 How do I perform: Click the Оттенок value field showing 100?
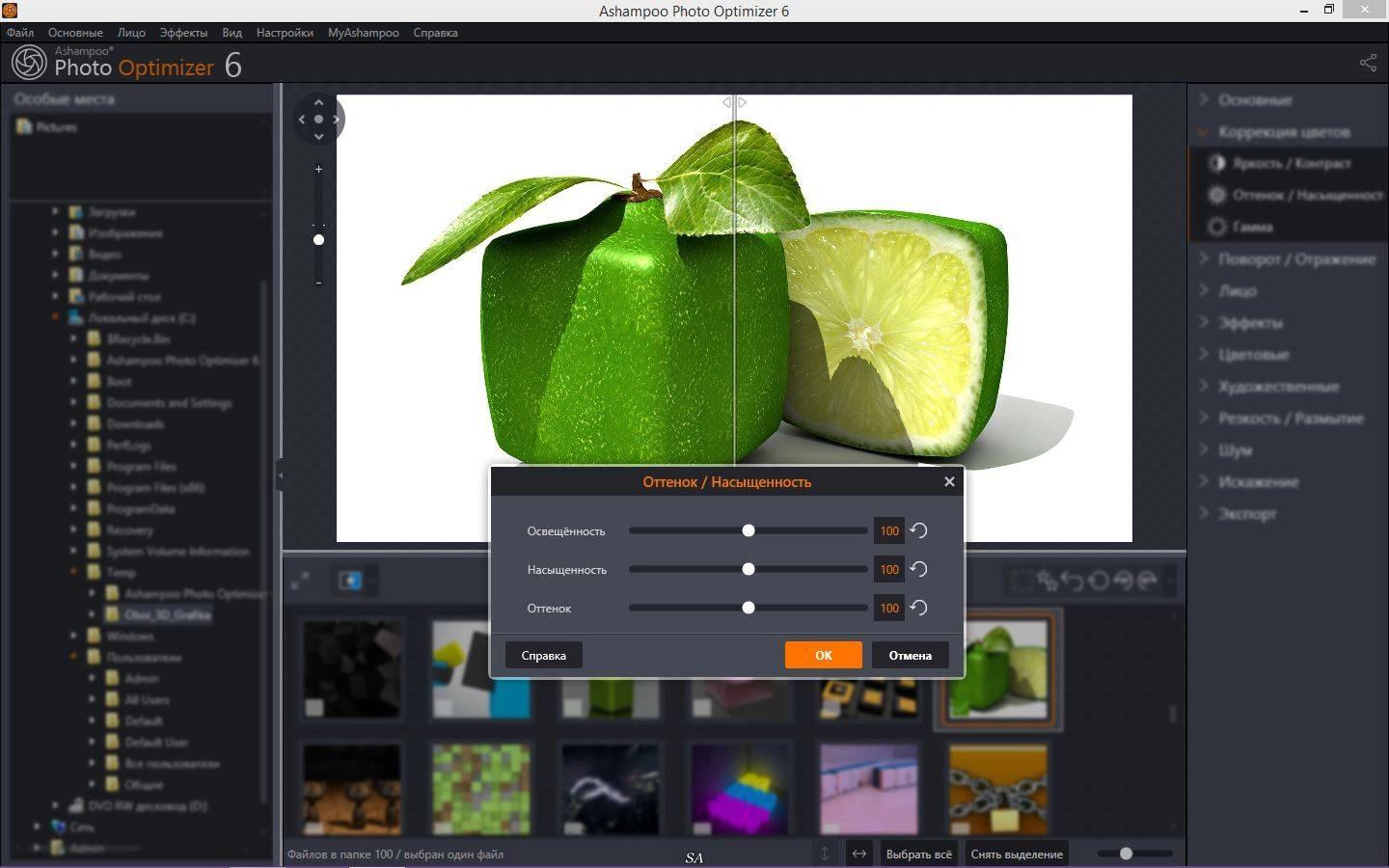(889, 608)
